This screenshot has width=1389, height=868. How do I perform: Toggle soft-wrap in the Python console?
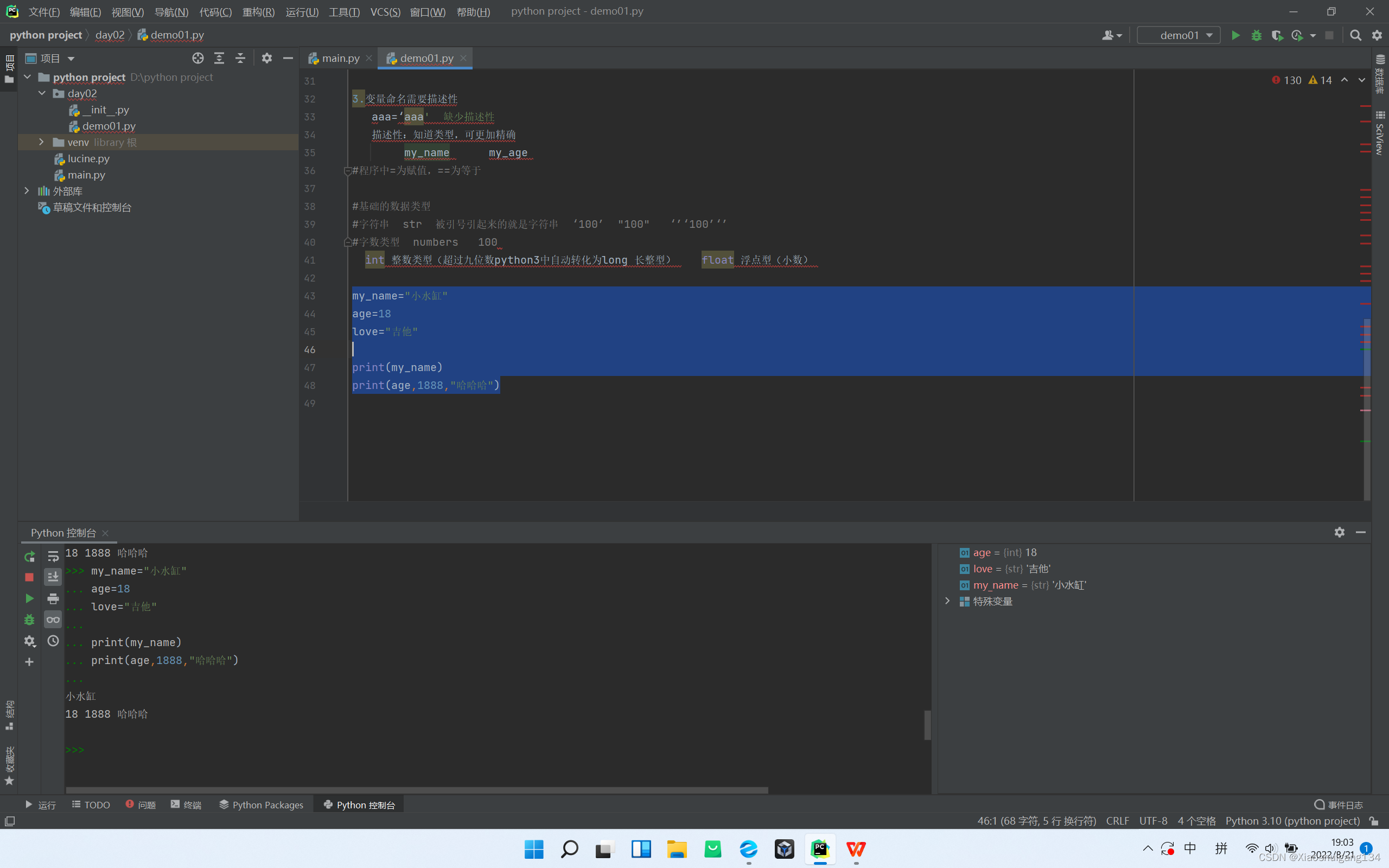click(x=53, y=556)
